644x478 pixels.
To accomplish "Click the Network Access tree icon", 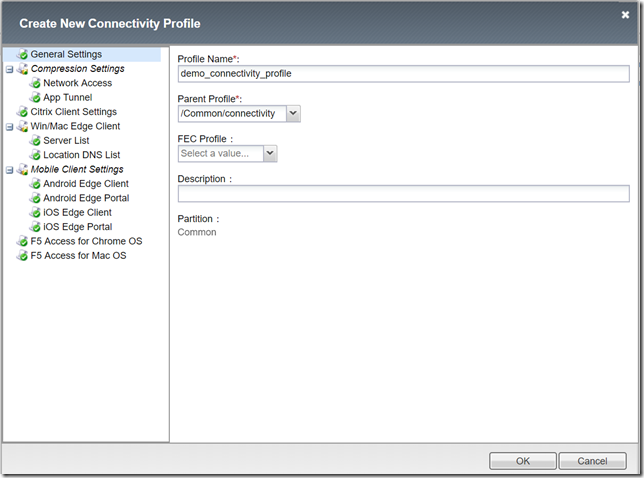I will (x=35, y=83).
